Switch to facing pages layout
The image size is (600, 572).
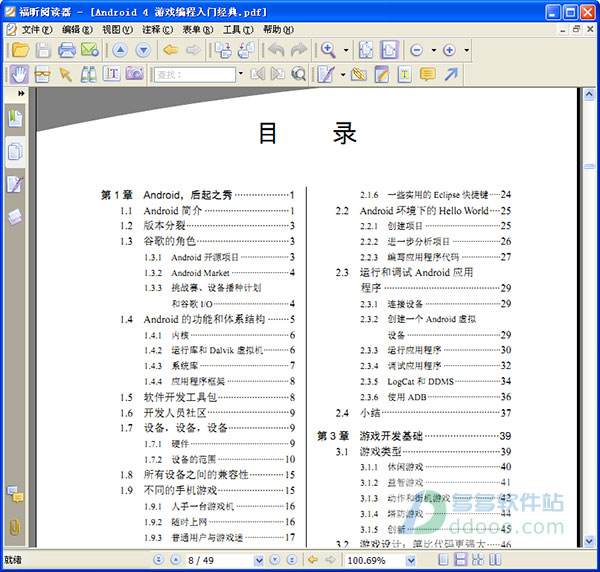[495, 560]
